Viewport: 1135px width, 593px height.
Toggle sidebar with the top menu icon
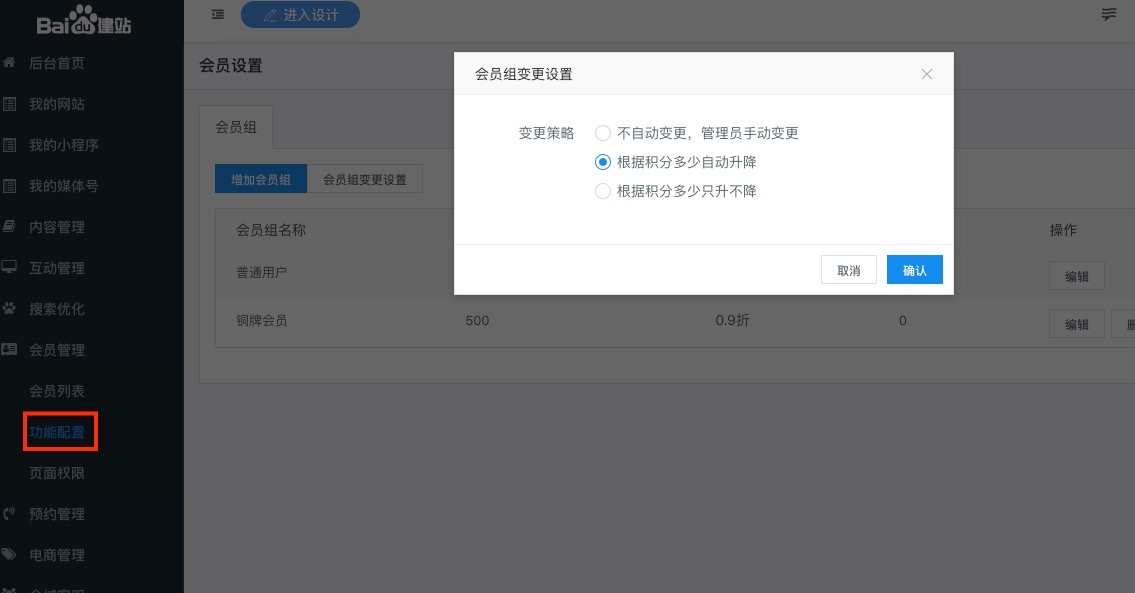click(x=218, y=14)
